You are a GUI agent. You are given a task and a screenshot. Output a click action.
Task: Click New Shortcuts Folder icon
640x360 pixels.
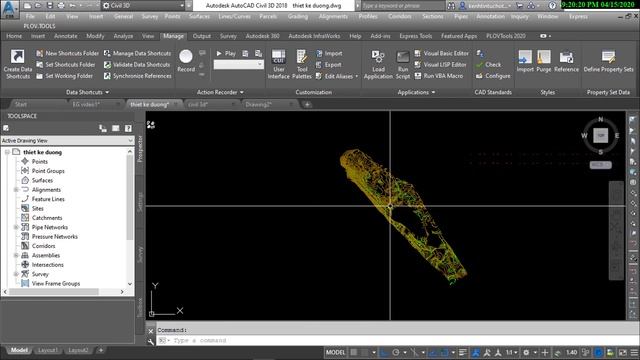[40, 53]
